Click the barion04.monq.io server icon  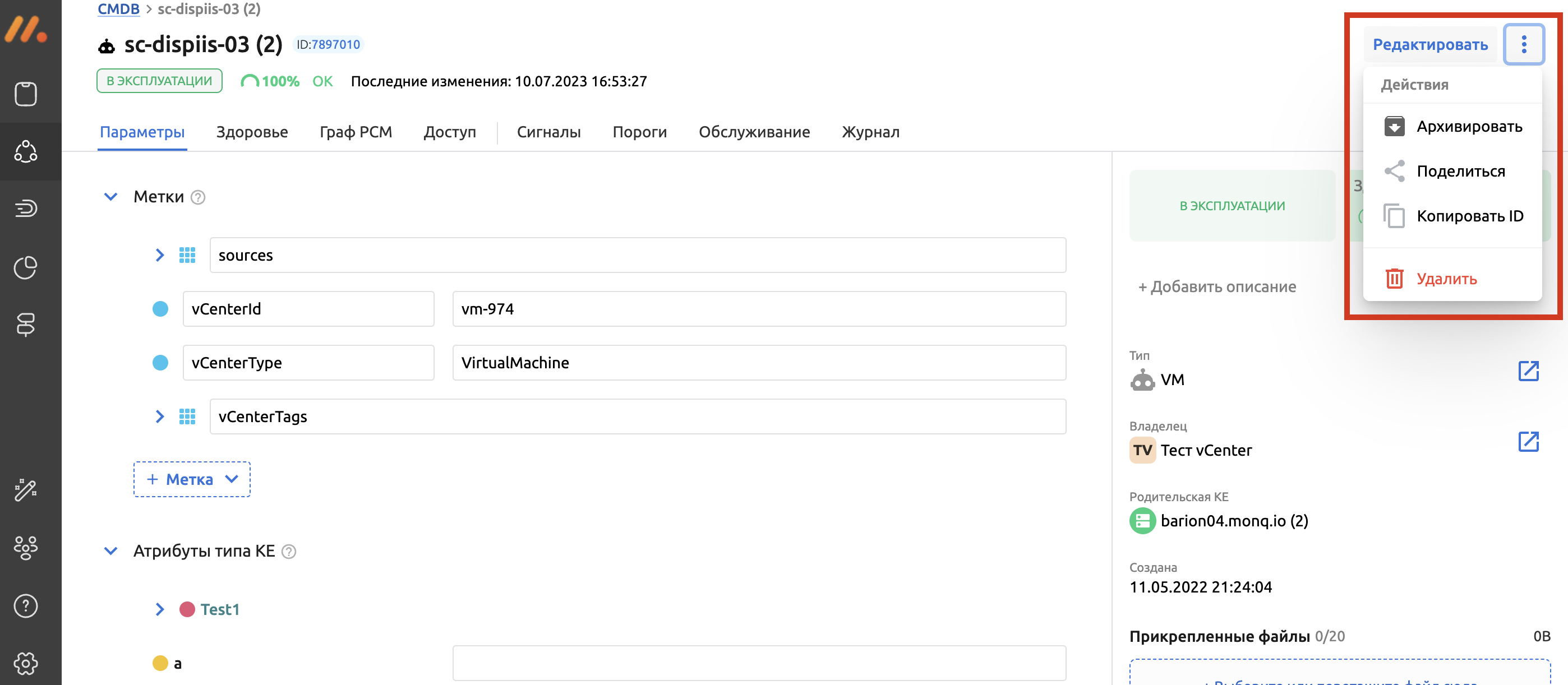[x=1142, y=521]
